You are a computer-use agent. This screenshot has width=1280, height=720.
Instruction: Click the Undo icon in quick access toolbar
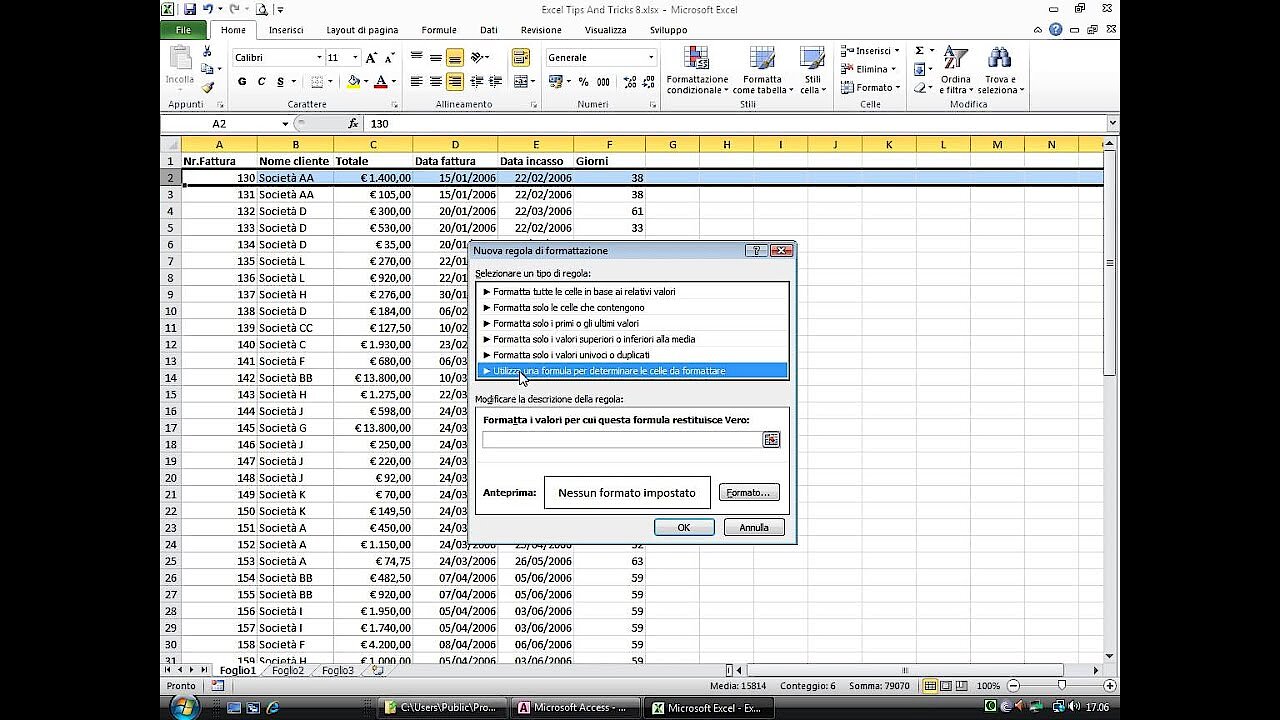point(208,9)
